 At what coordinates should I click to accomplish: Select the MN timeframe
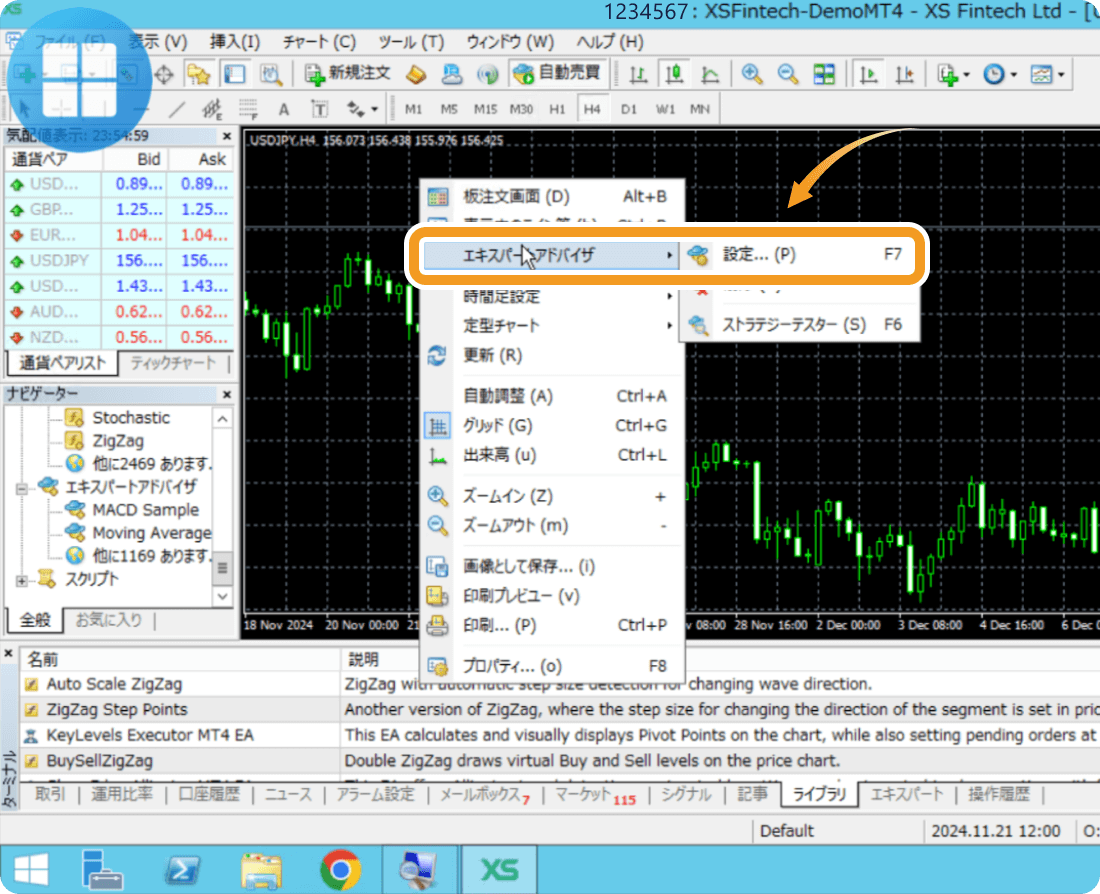(699, 109)
